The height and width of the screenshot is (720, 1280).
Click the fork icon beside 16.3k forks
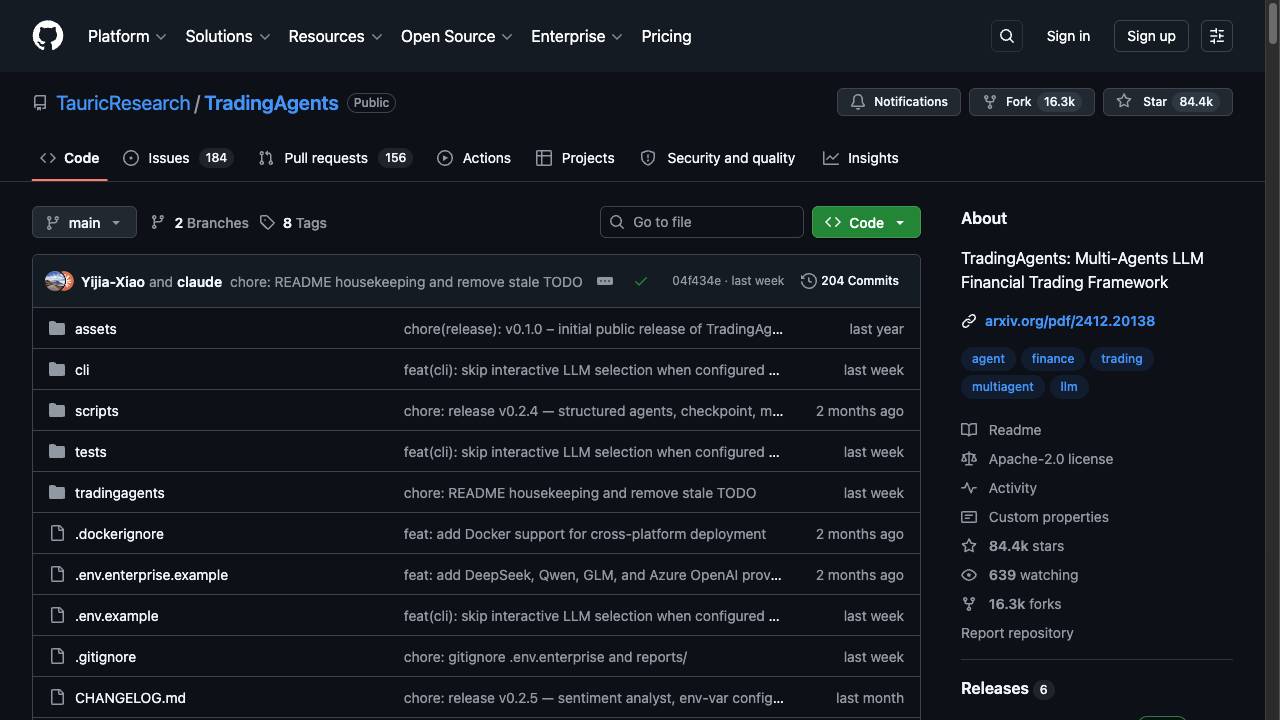969,604
